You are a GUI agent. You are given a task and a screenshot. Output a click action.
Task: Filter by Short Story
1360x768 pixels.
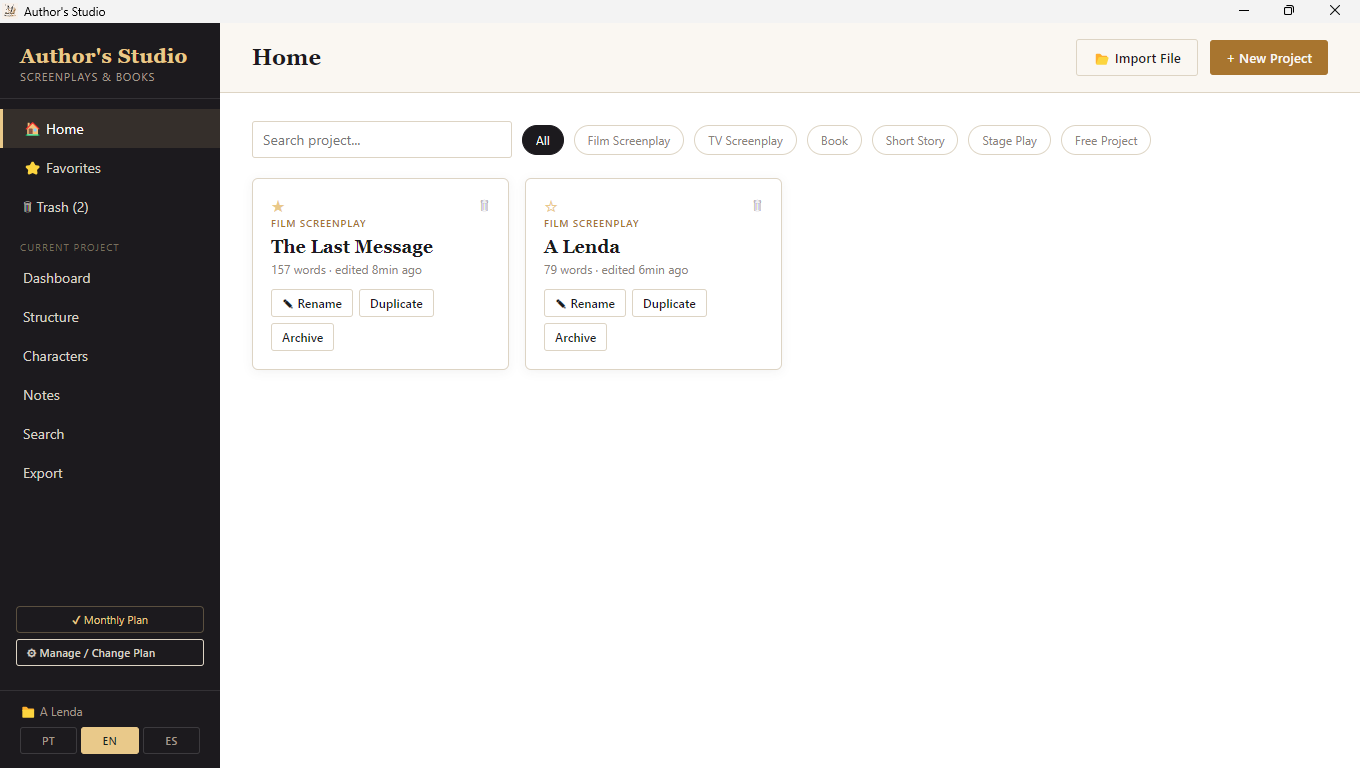pos(915,140)
